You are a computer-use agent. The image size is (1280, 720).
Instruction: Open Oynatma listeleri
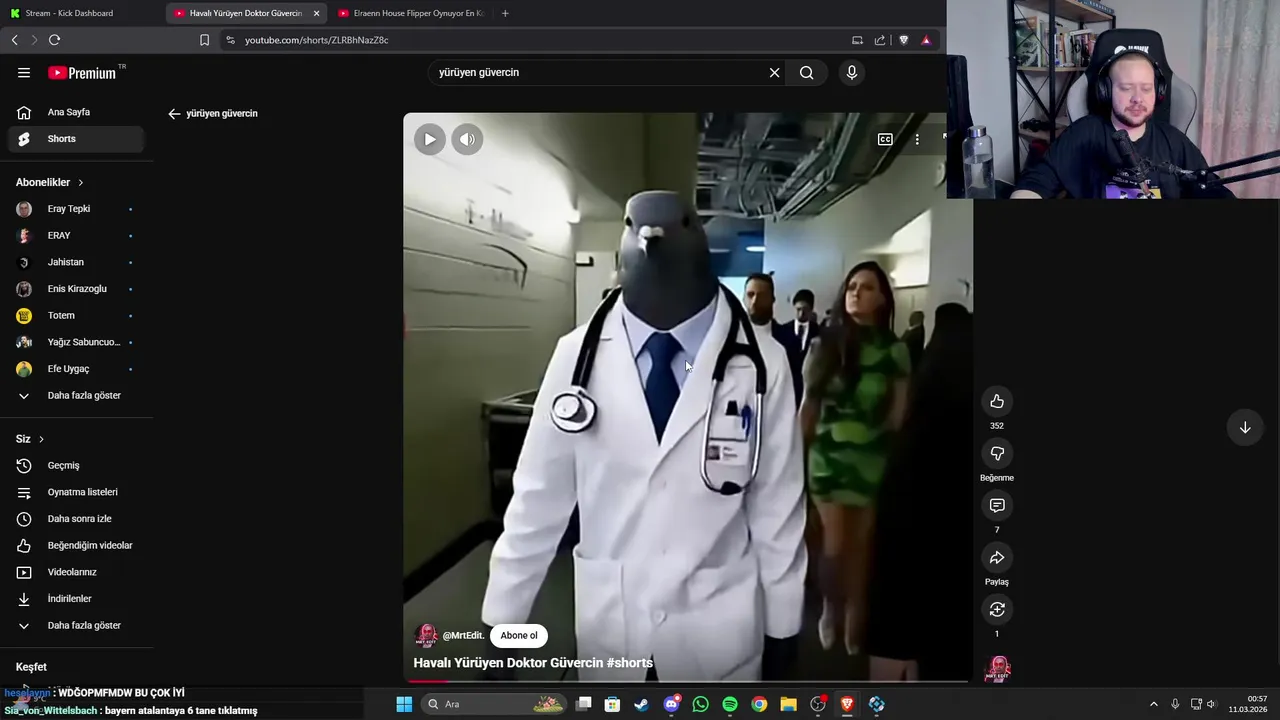click(x=75, y=492)
